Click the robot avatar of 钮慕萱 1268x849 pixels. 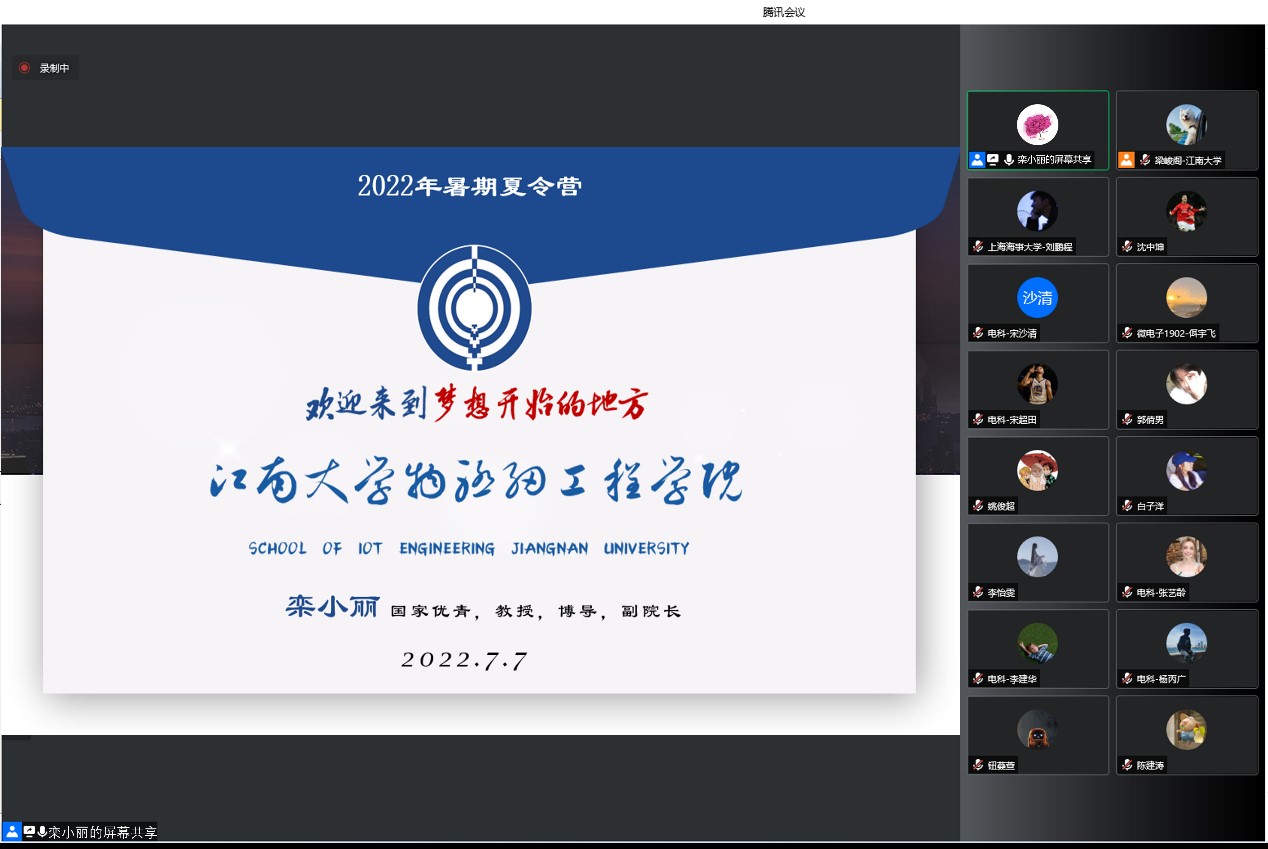click(x=1037, y=730)
